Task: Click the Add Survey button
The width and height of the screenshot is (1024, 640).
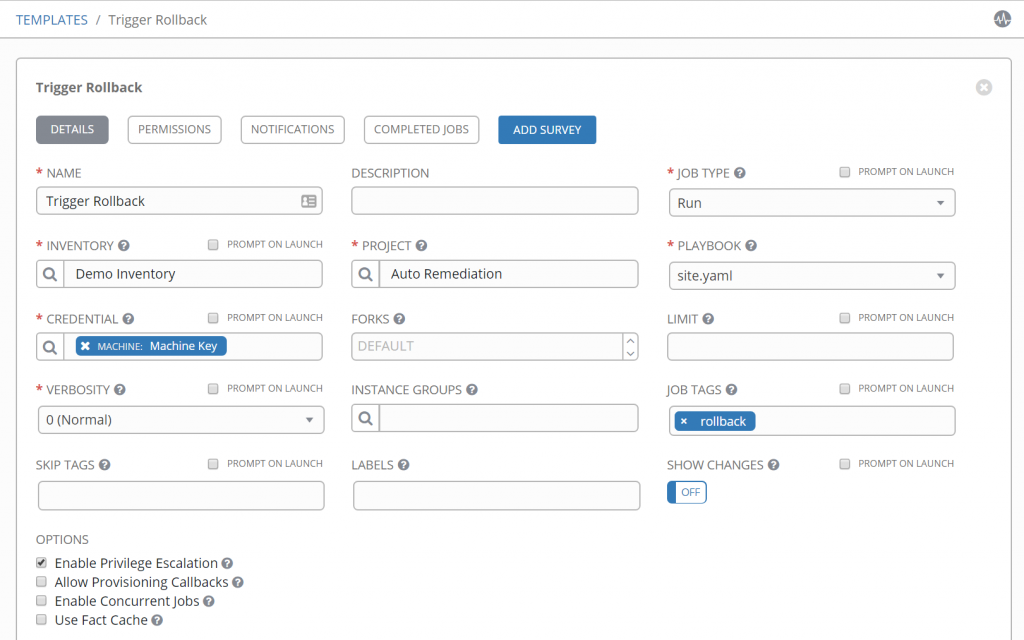Action: tap(547, 130)
